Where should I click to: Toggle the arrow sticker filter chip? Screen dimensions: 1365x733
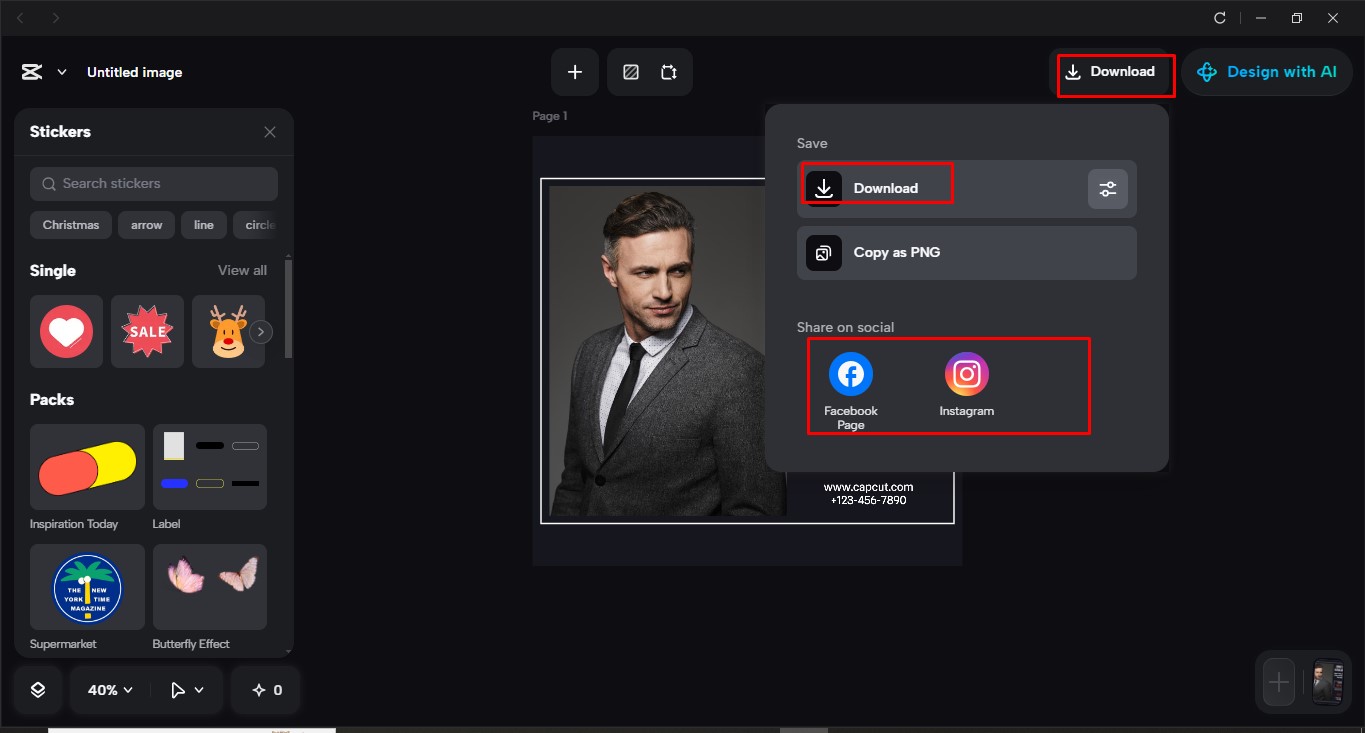click(146, 225)
